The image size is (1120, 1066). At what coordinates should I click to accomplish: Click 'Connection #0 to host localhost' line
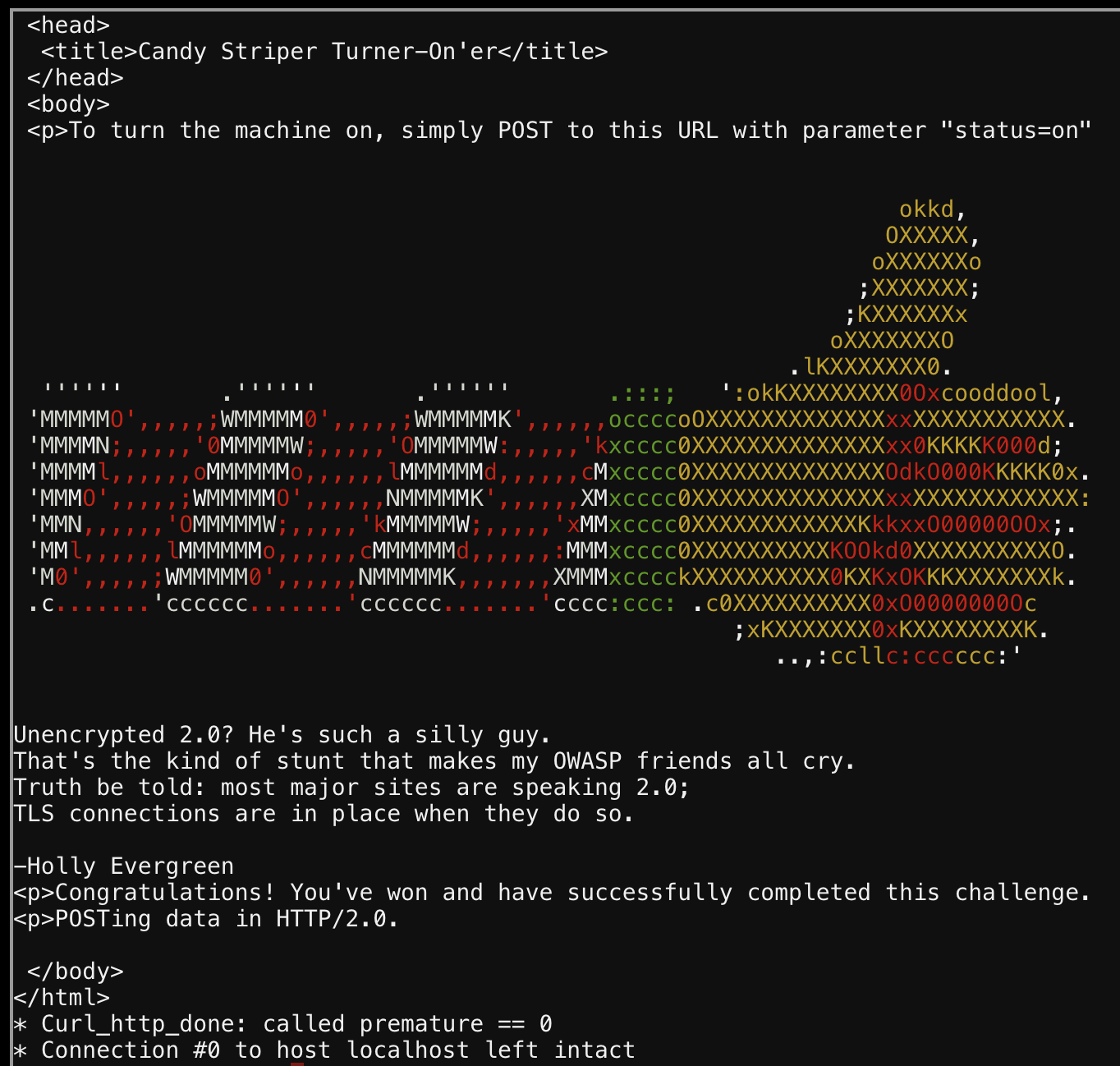click(x=324, y=1050)
